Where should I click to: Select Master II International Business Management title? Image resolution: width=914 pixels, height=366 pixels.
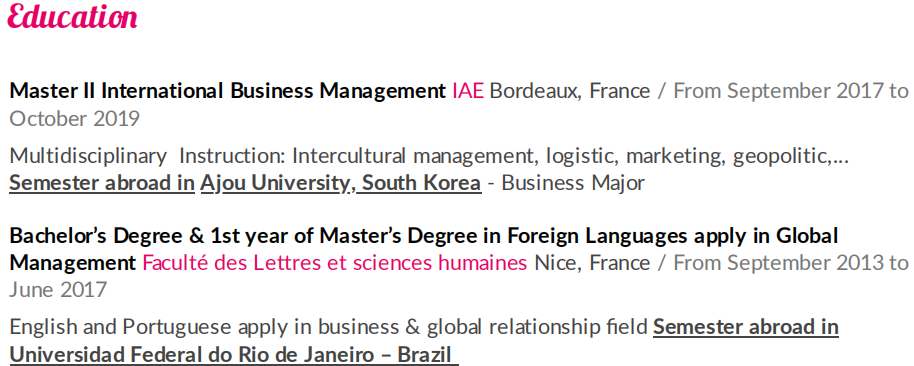click(228, 91)
